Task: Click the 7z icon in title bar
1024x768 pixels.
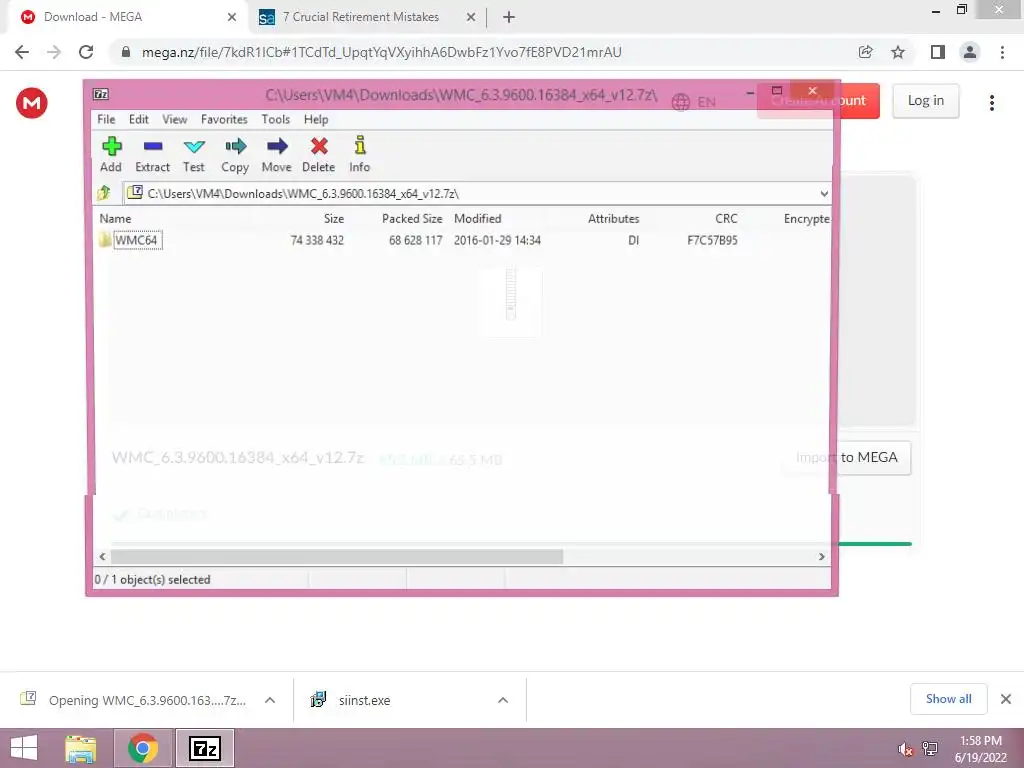Action: click(101, 95)
